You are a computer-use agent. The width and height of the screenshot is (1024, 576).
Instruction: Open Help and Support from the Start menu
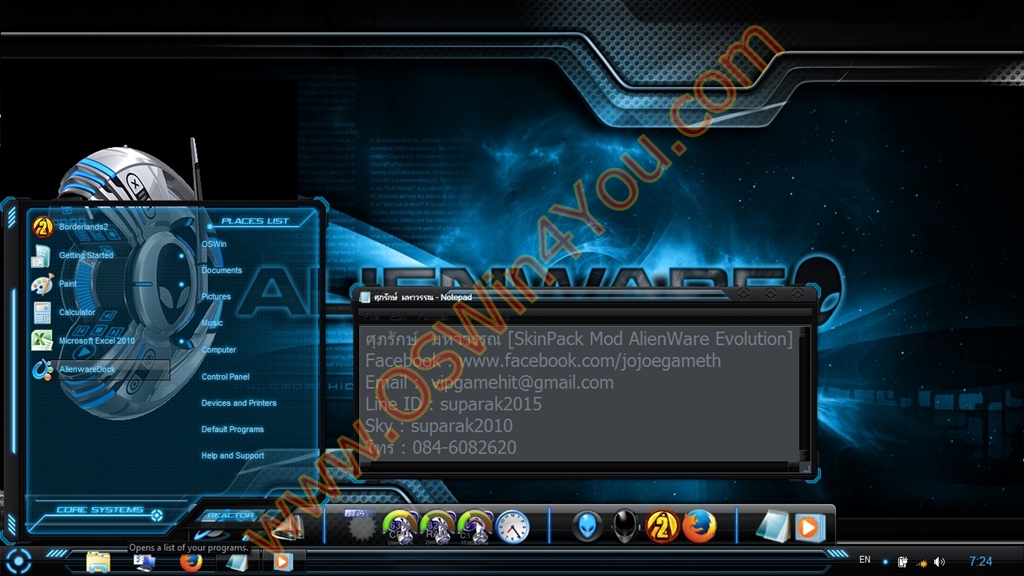pos(232,456)
